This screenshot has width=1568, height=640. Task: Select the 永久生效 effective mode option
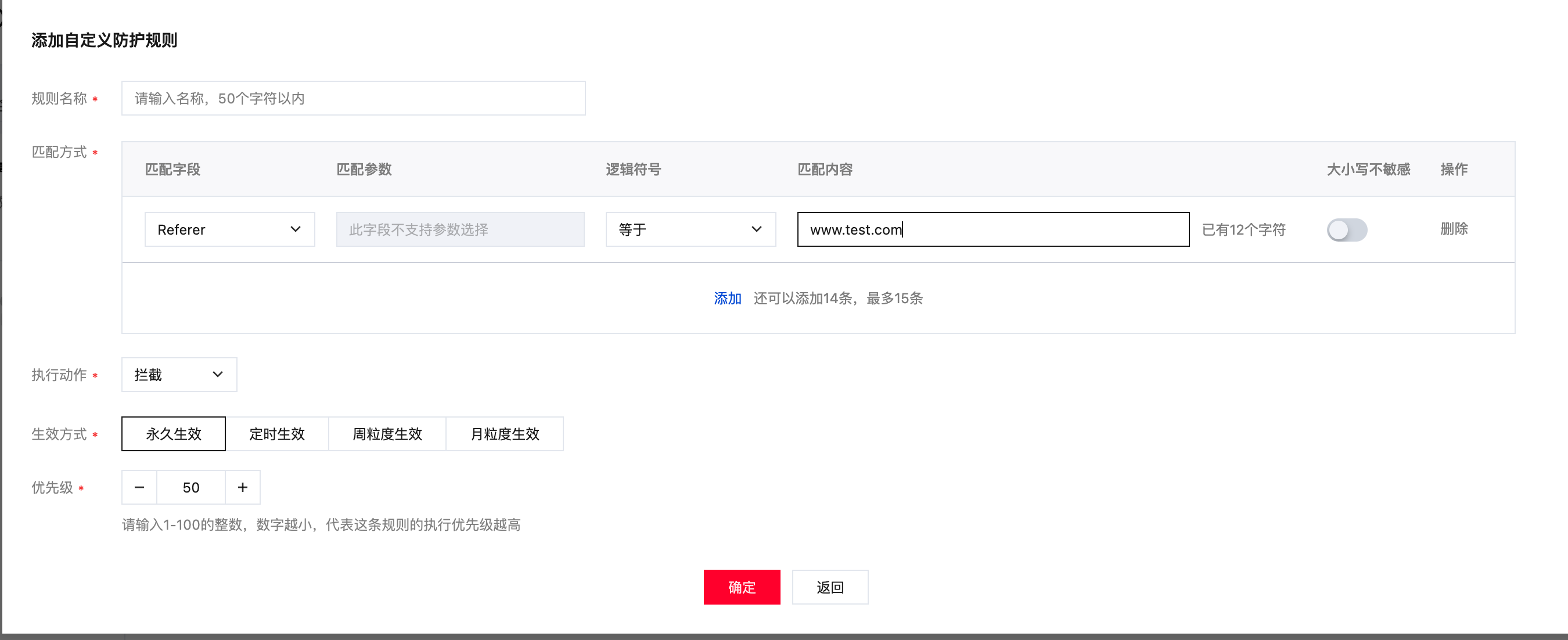[174, 434]
